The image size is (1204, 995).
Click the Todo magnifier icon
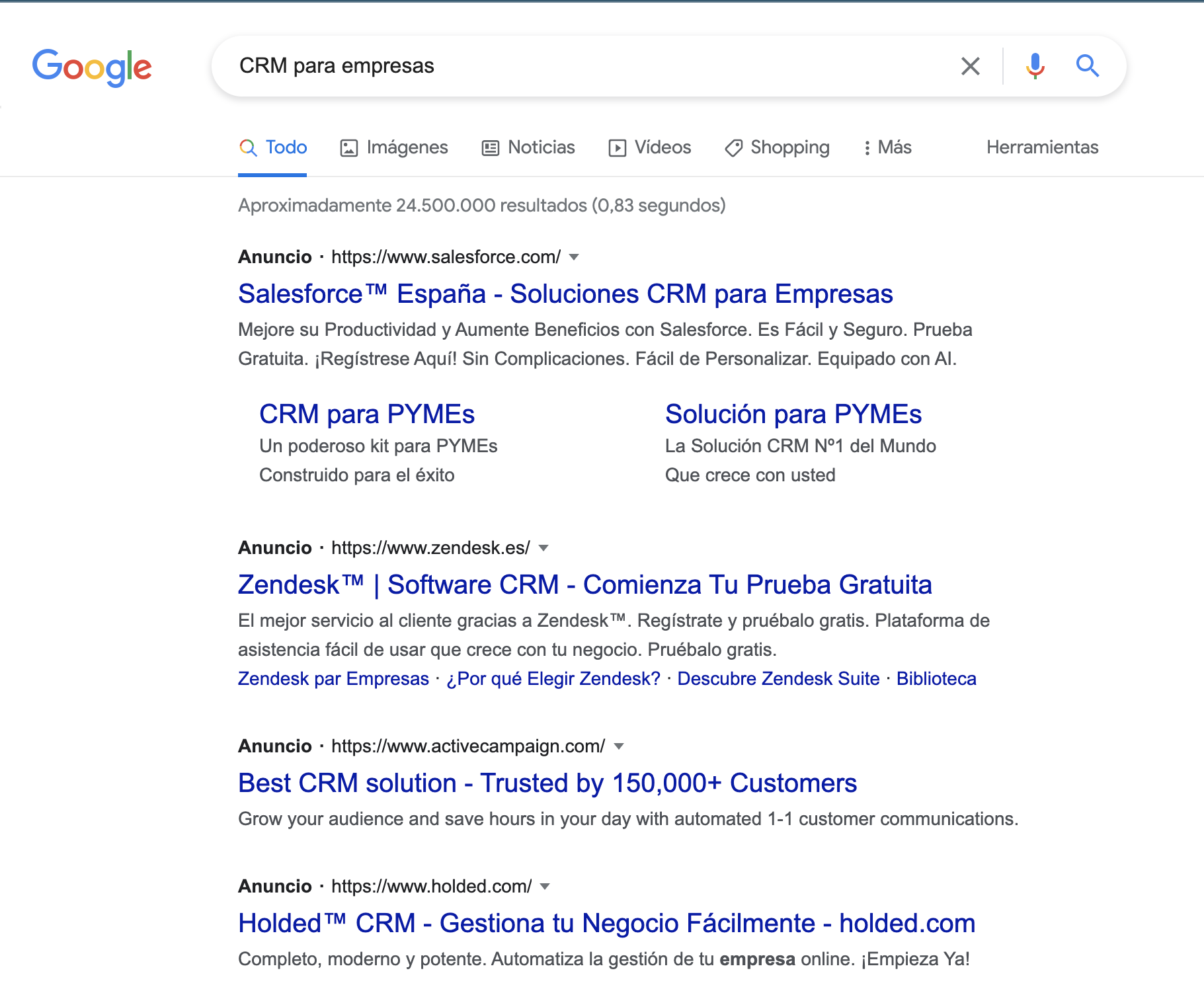pyautogui.click(x=248, y=148)
